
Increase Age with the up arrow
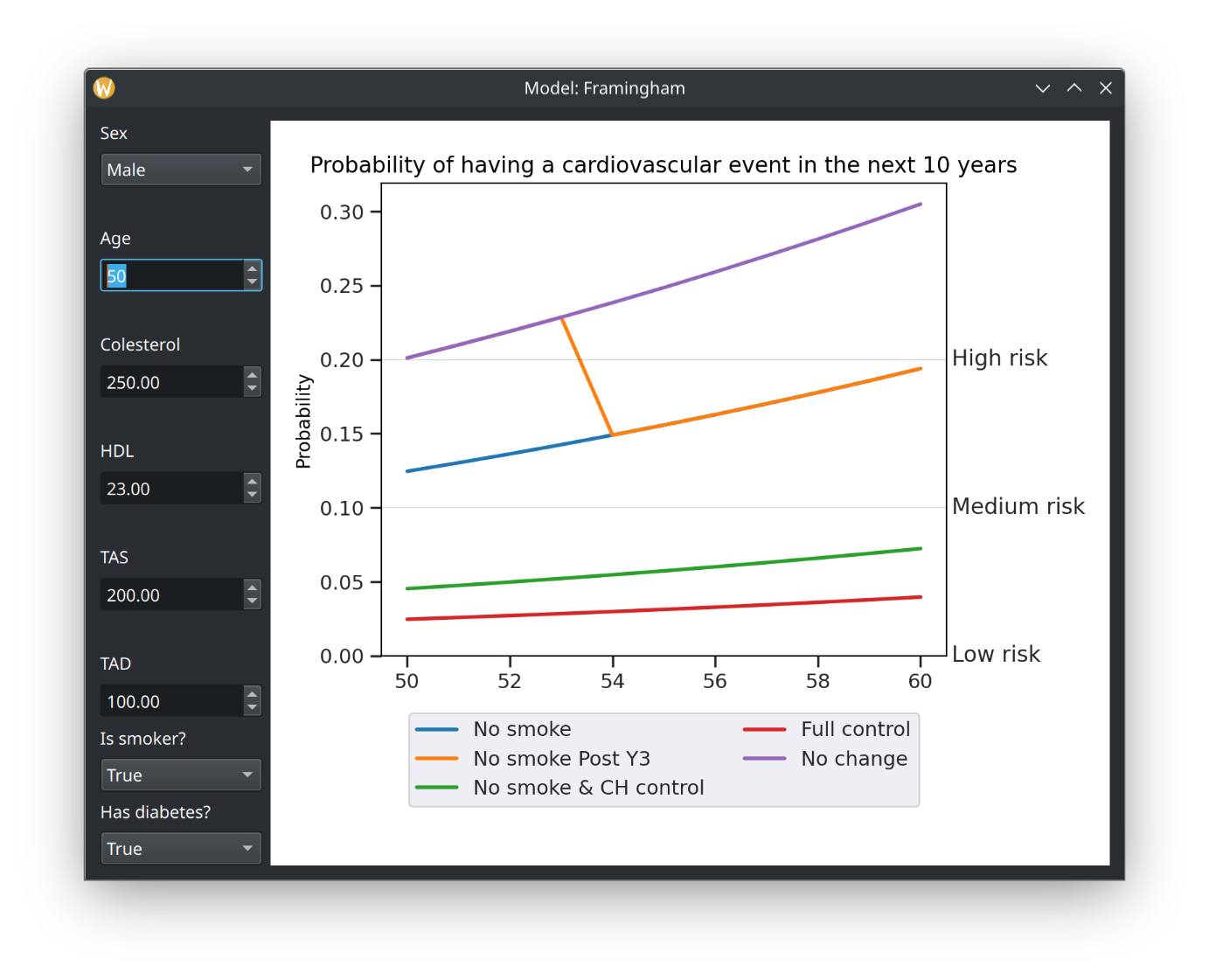click(x=252, y=268)
